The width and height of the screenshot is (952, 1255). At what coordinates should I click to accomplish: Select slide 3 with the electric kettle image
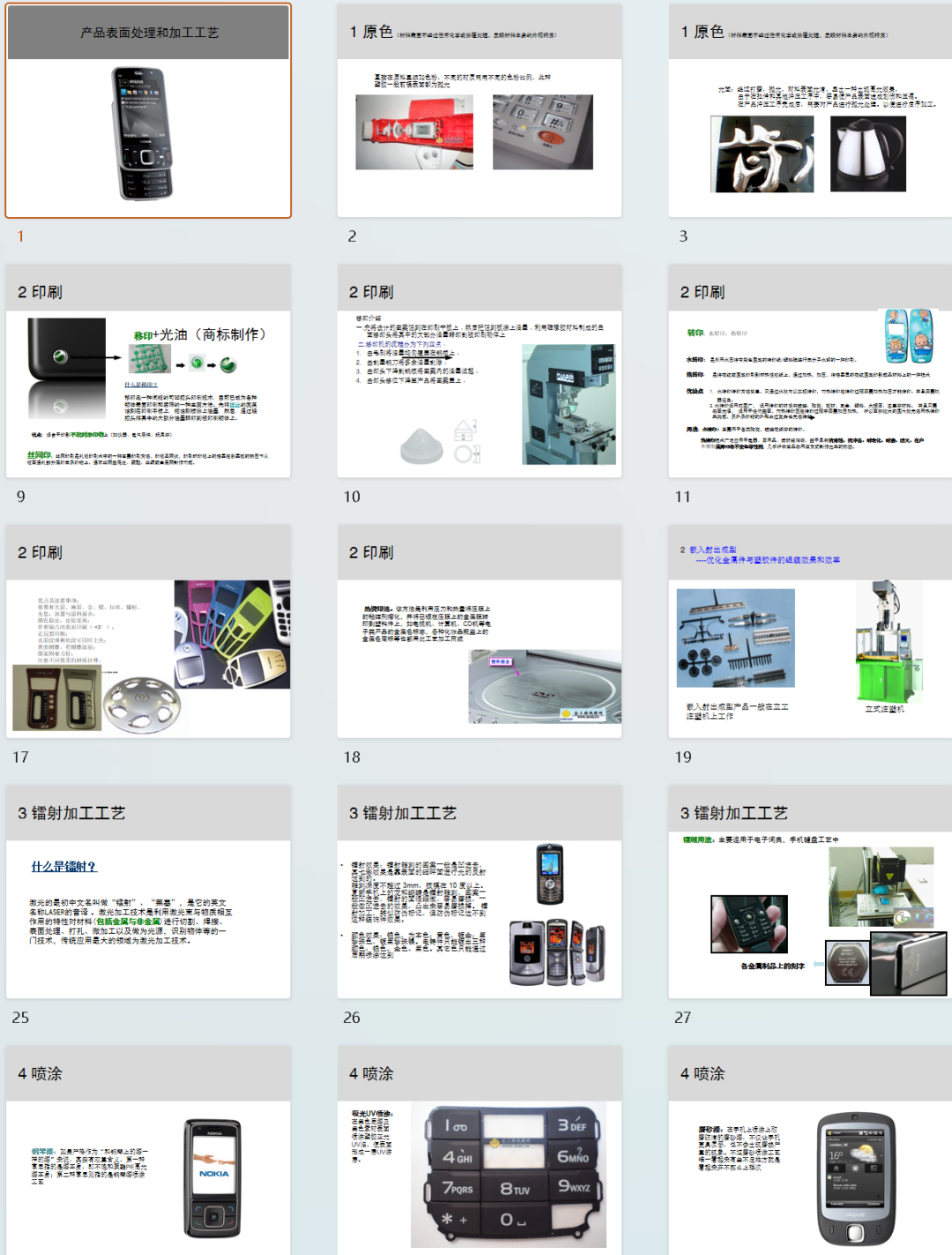(809, 111)
